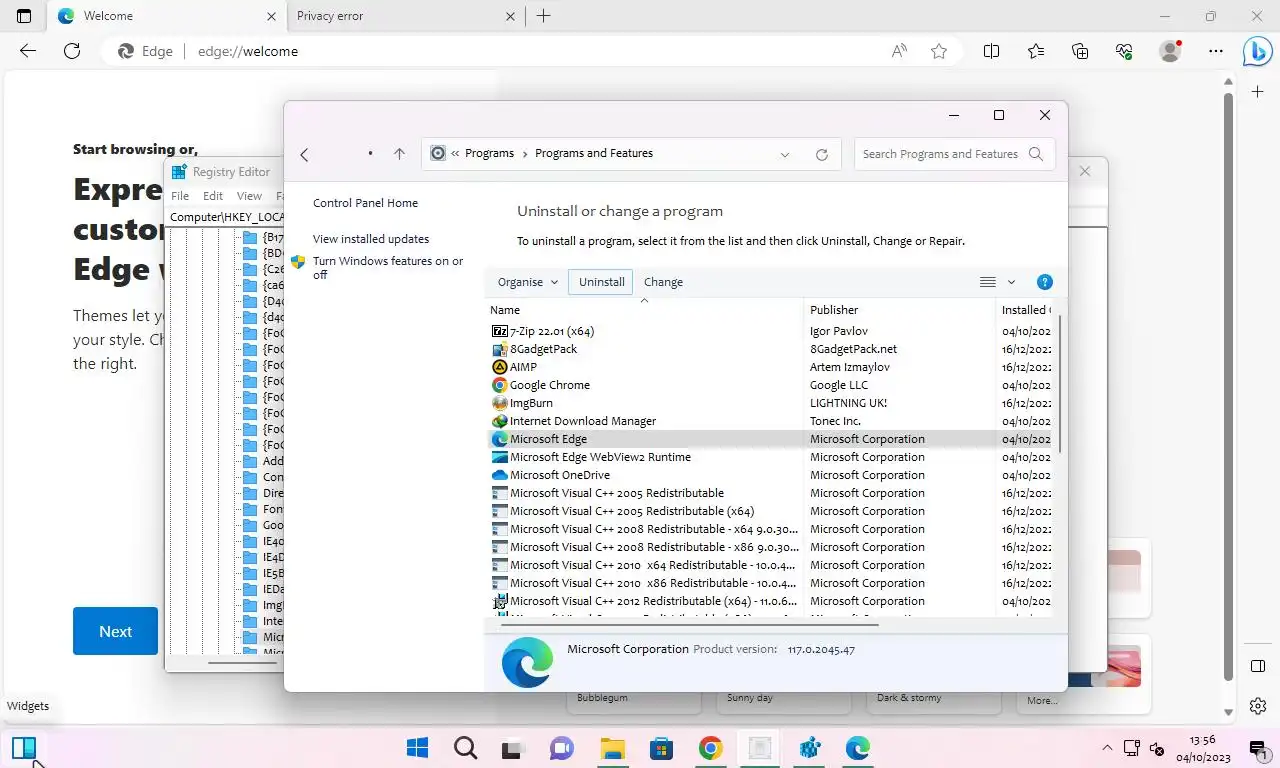The width and height of the screenshot is (1280, 768).
Task: Open Microsoft Store from taskbar
Action: click(x=661, y=748)
